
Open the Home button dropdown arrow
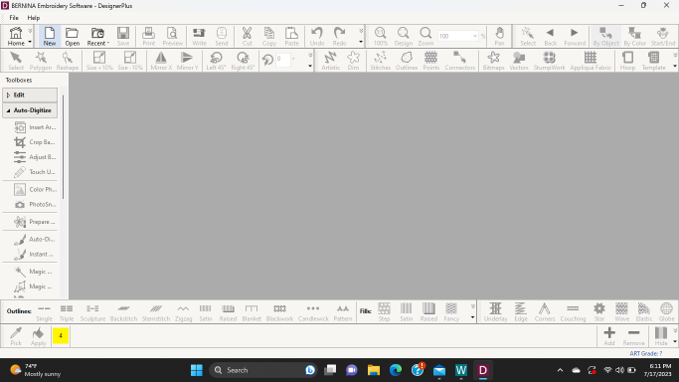[30, 42]
